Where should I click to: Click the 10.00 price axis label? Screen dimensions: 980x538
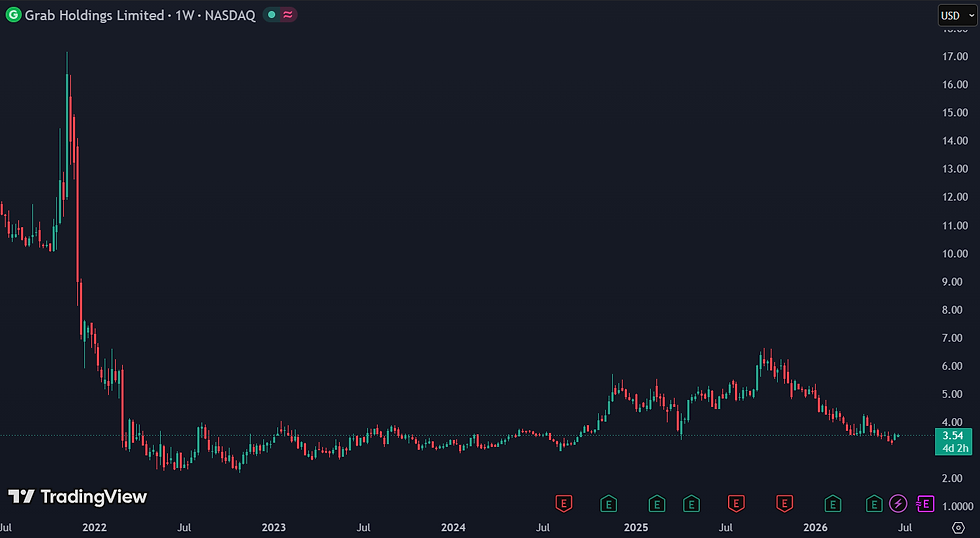(x=955, y=254)
